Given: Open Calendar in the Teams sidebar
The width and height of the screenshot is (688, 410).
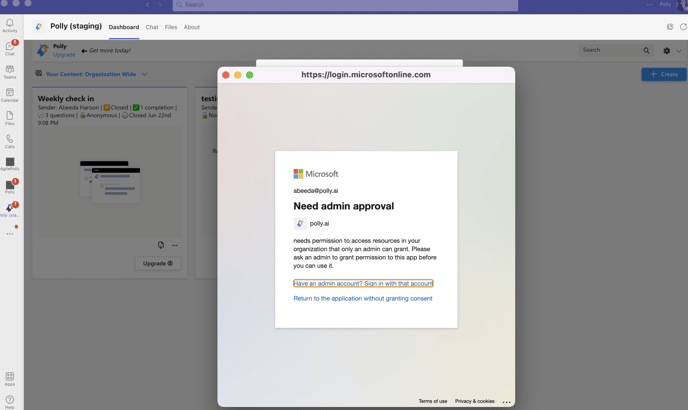Looking at the screenshot, I should pyautogui.click(x=10, y=95).
